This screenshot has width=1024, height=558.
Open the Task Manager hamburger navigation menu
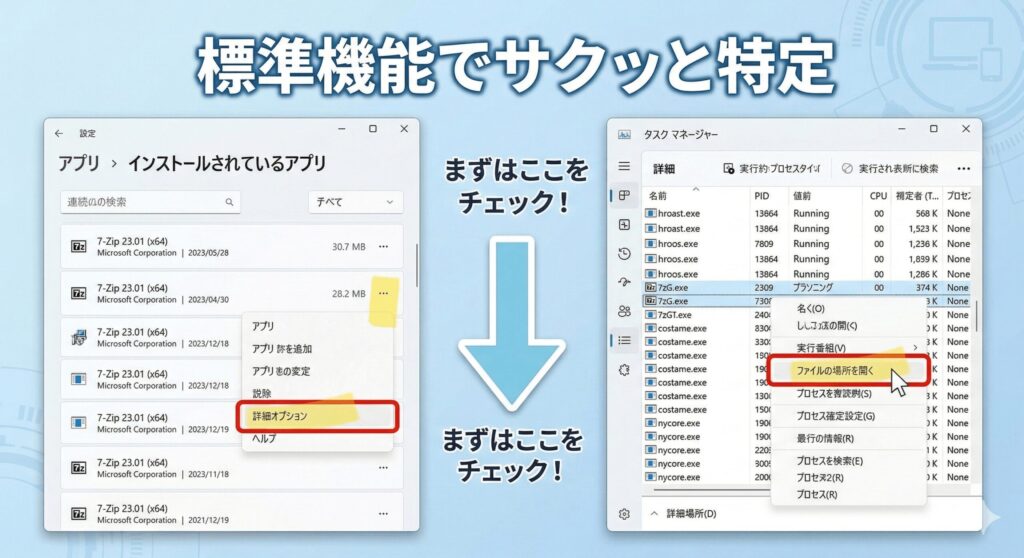(x=624, y=166)
